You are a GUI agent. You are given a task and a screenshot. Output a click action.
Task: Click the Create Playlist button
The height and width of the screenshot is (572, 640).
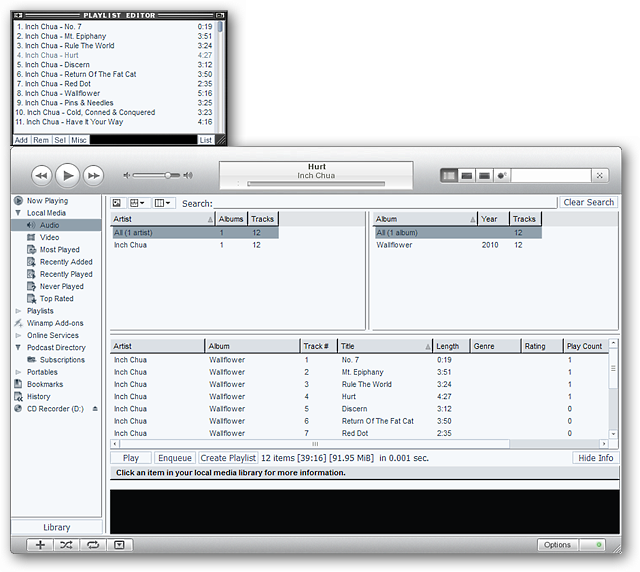click(228, 458)
